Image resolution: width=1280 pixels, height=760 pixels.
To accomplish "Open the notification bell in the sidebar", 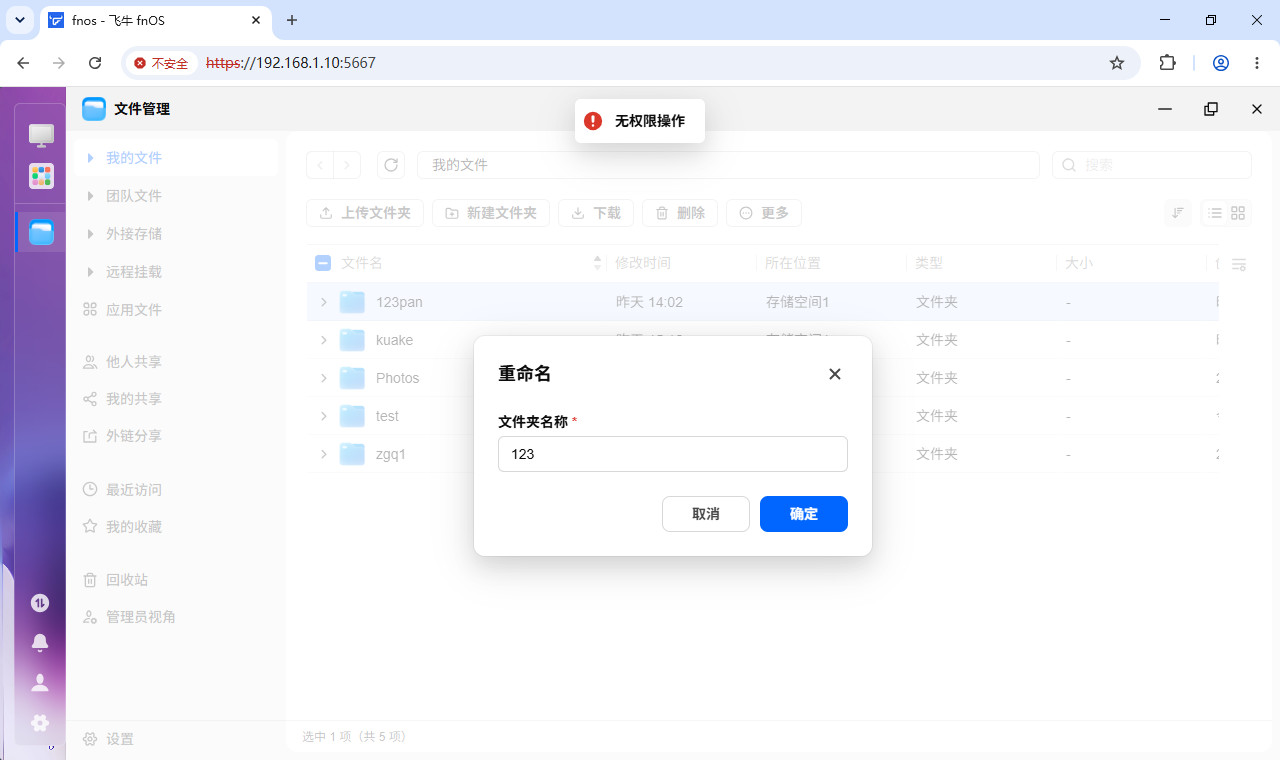I will click(x=40, y=642).
